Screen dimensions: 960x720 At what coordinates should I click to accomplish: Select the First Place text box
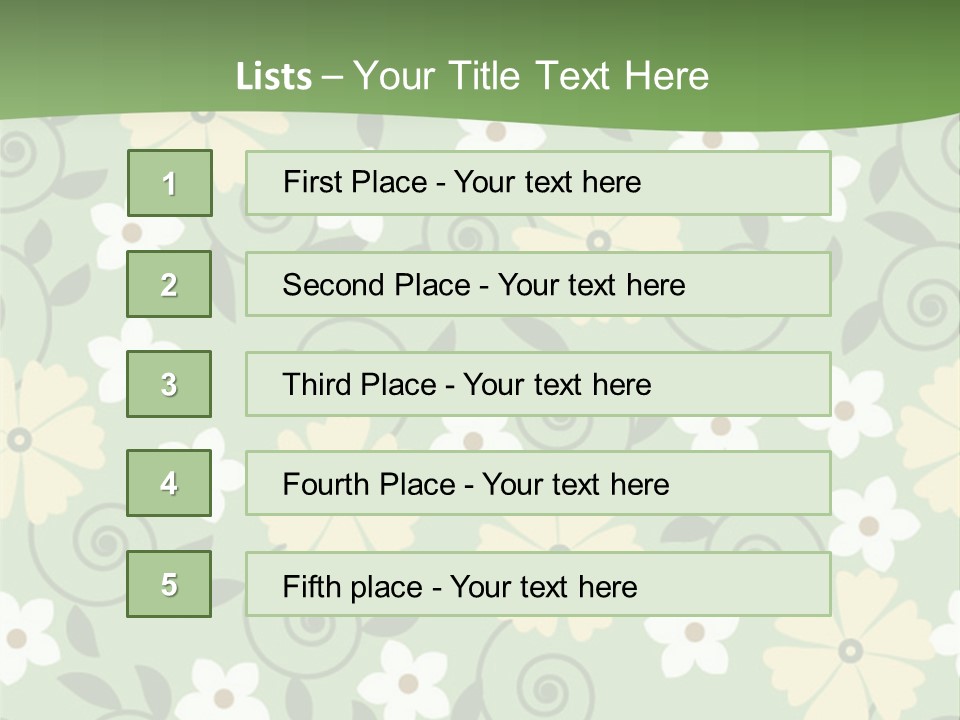538,183
